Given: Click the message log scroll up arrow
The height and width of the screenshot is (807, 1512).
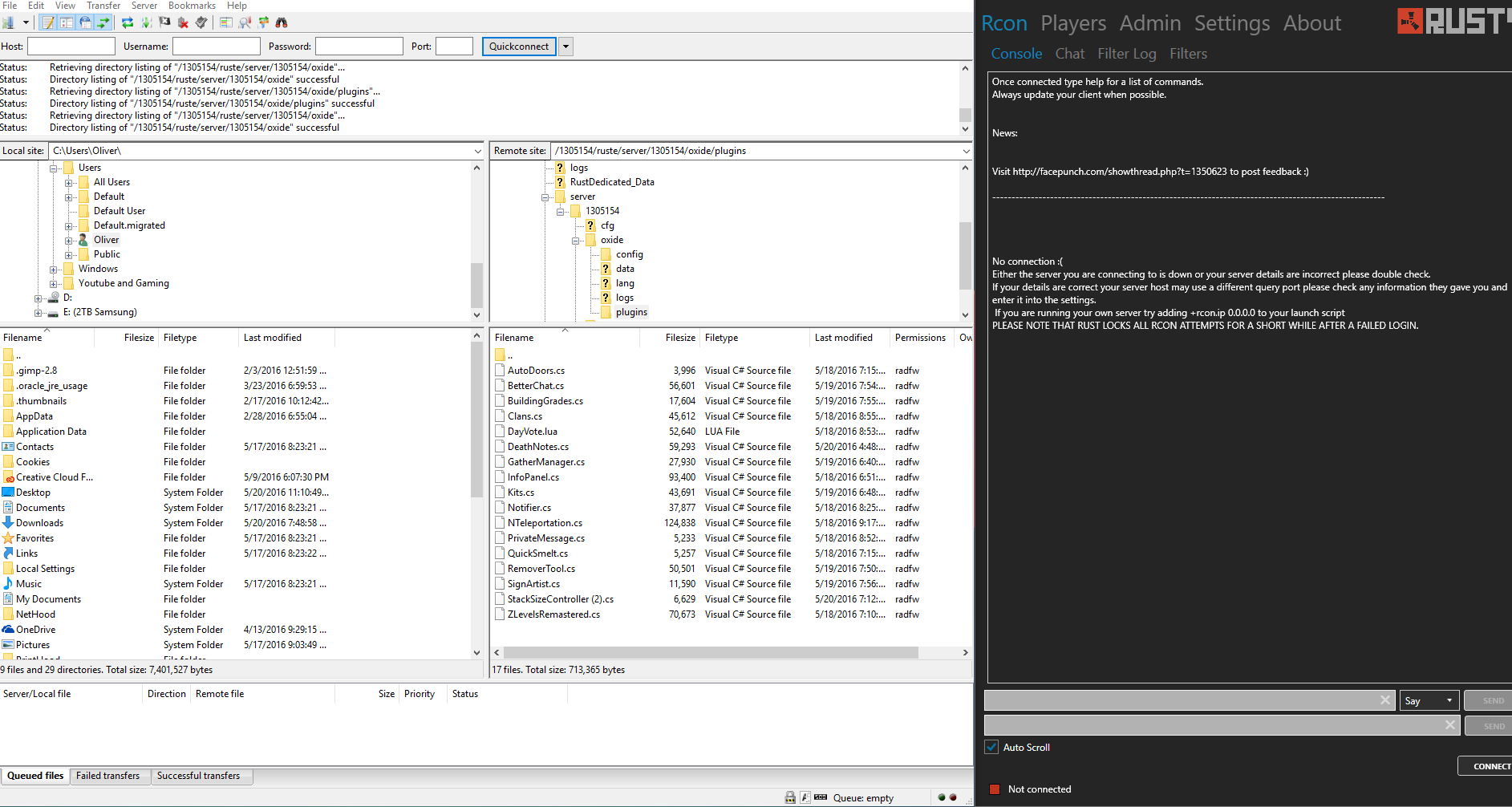Looking at the screenshot, I should (965, 68).
